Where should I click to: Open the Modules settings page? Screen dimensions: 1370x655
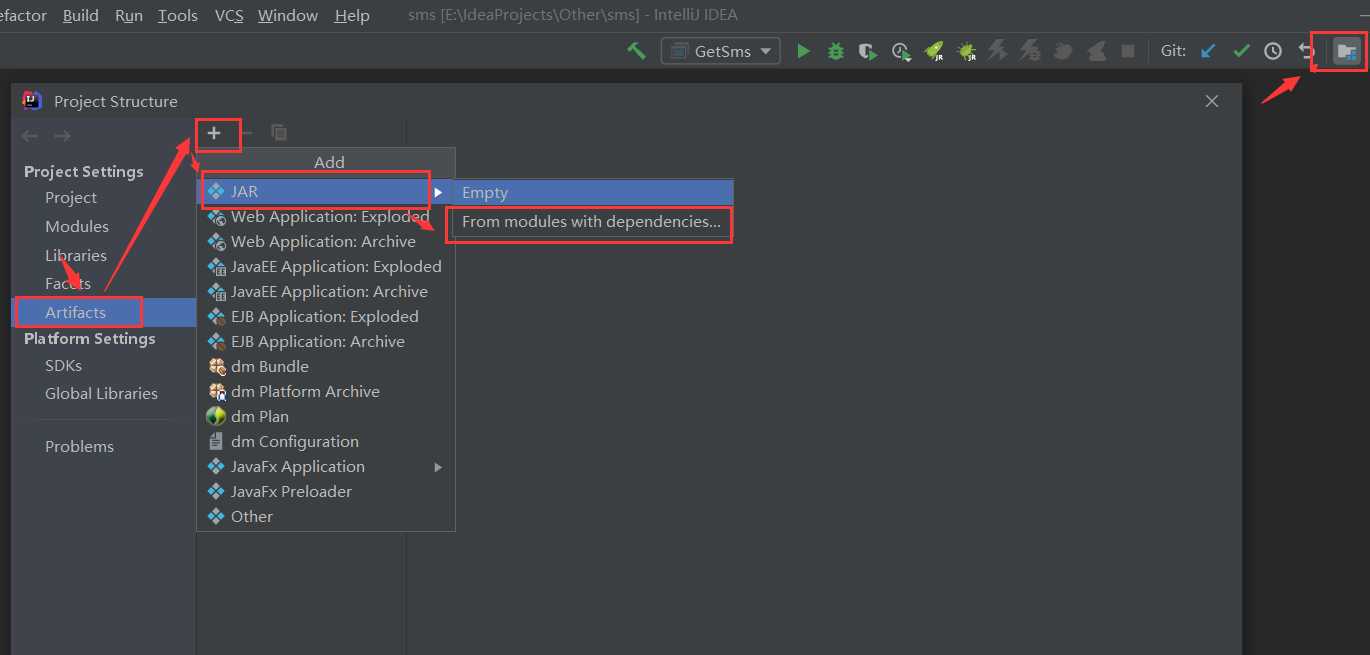point(77,227)
